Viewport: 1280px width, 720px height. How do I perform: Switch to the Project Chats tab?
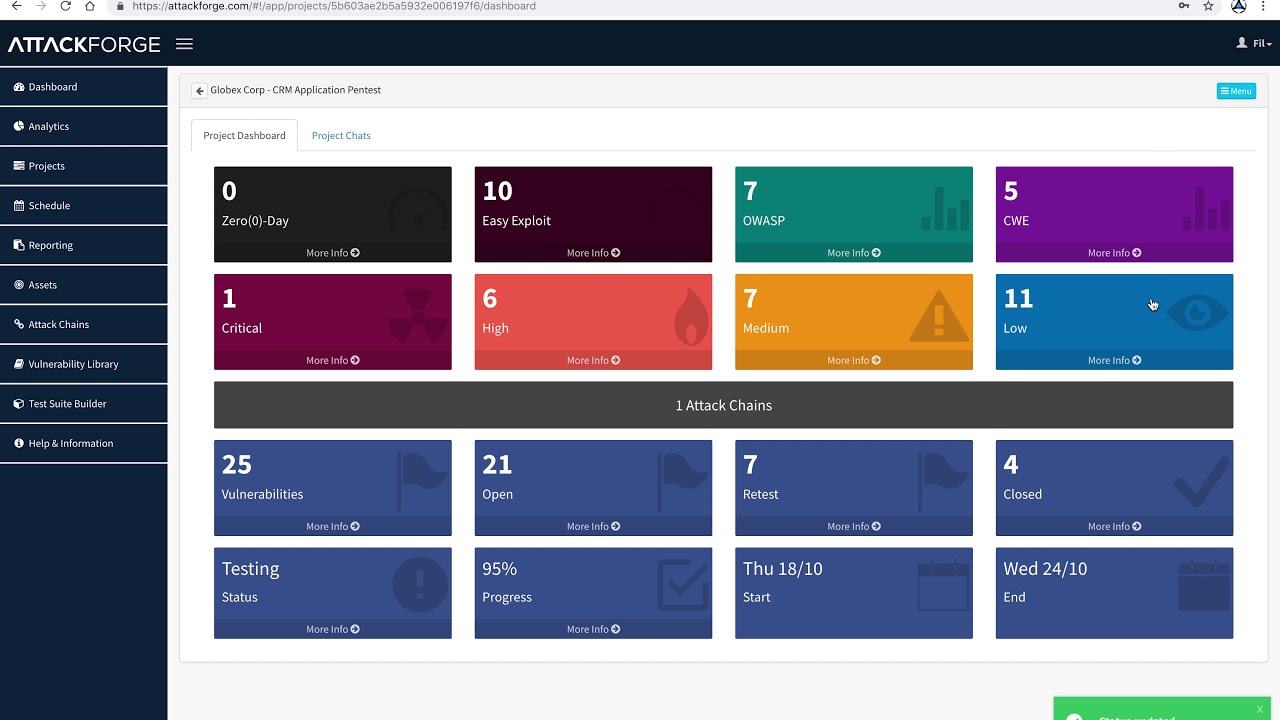pos(341,136)
